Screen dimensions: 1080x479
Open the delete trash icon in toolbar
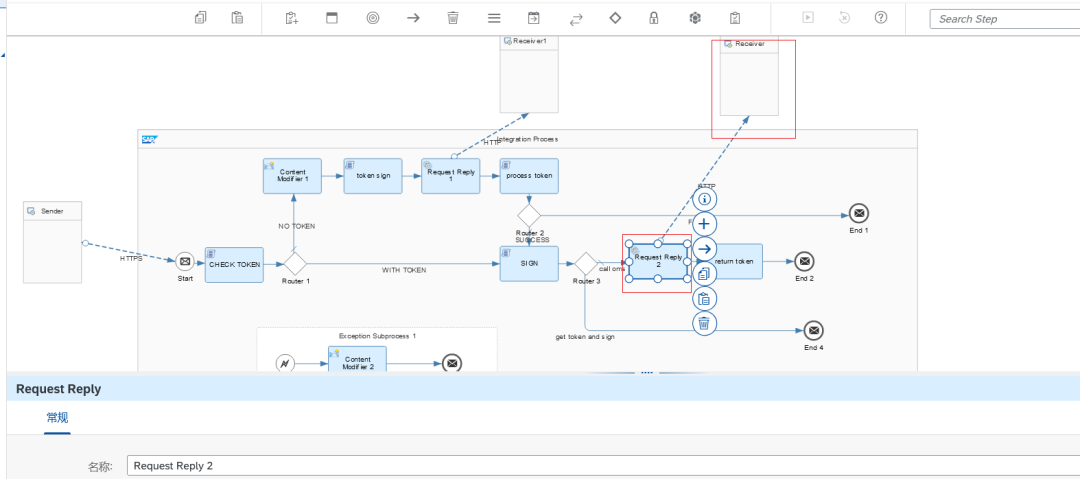tap(453, 18)
